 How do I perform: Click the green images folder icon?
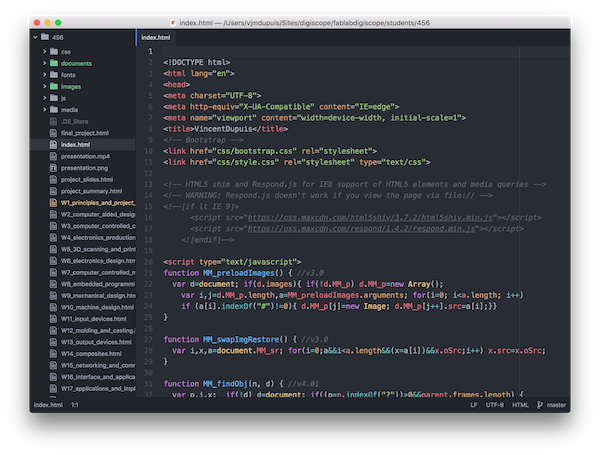54,86
